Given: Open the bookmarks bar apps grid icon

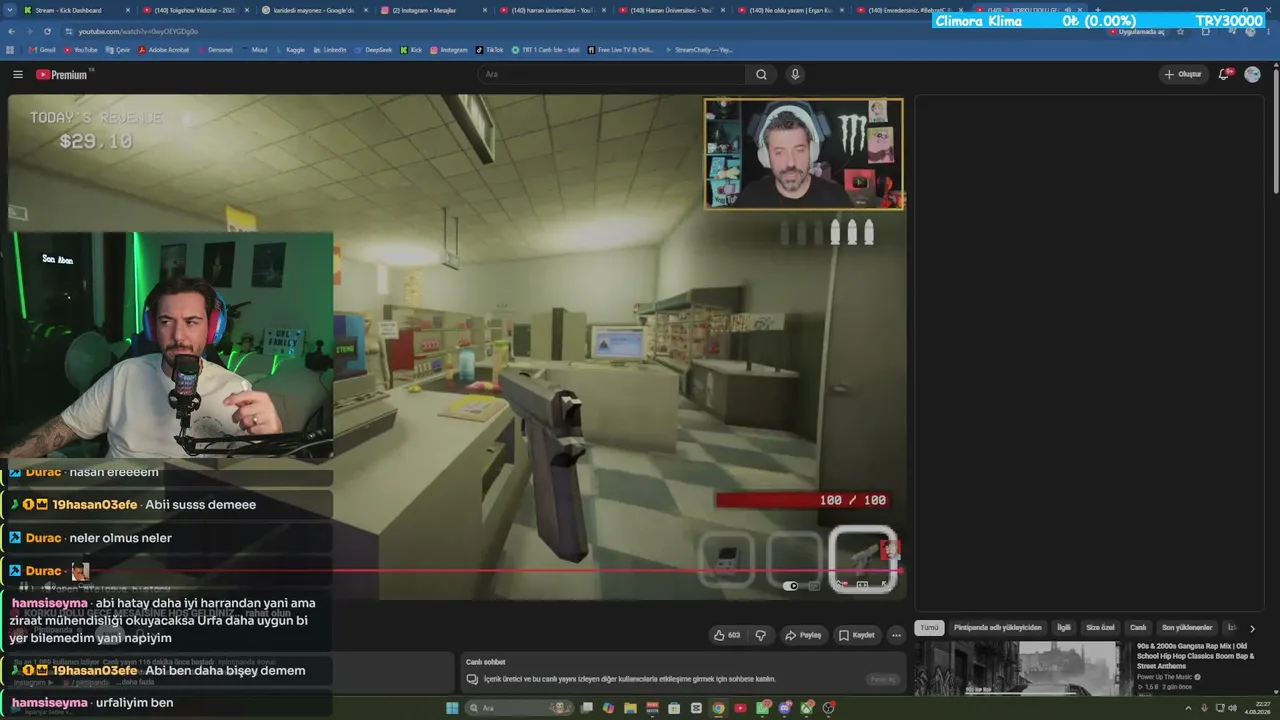Looking at the screenshot, I should pos(11,49).
